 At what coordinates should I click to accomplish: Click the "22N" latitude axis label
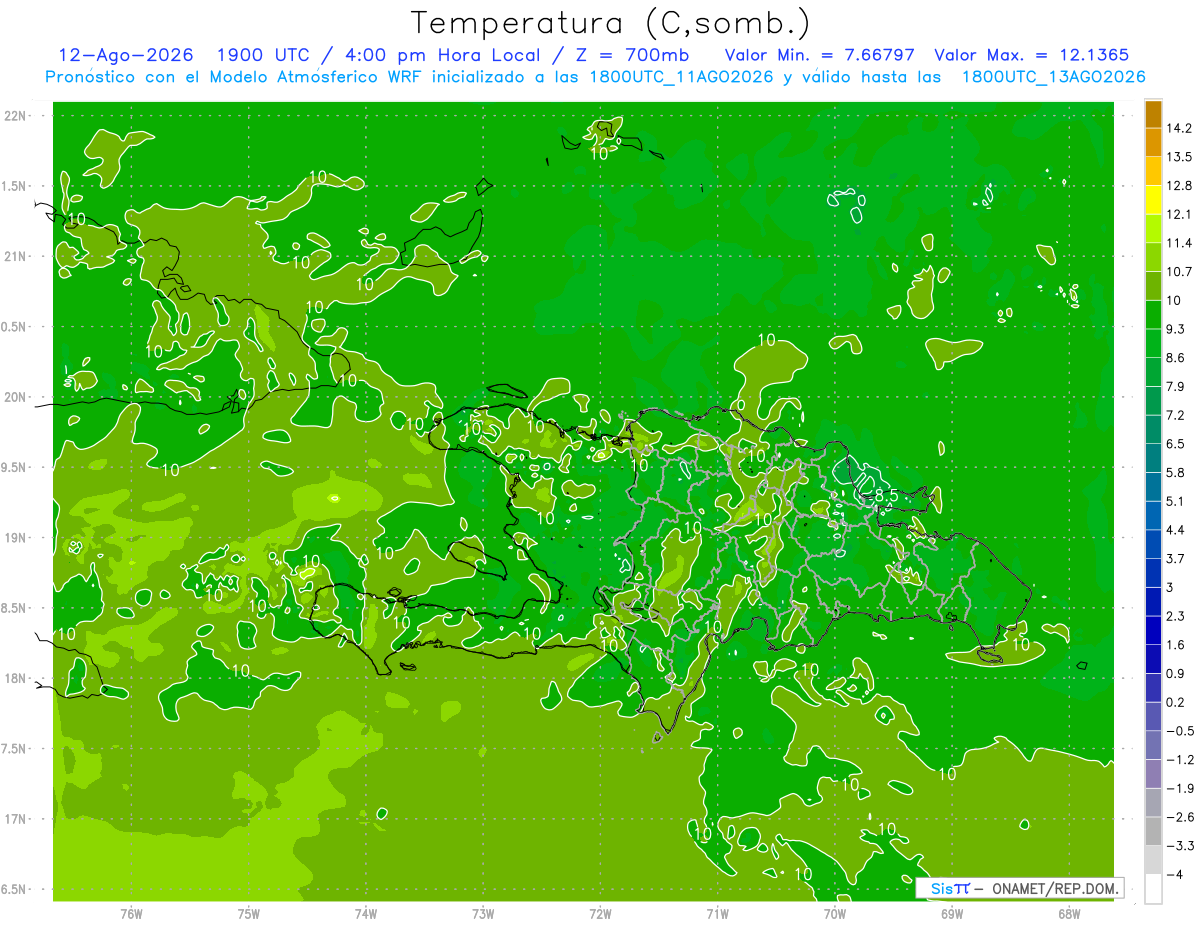17,116
